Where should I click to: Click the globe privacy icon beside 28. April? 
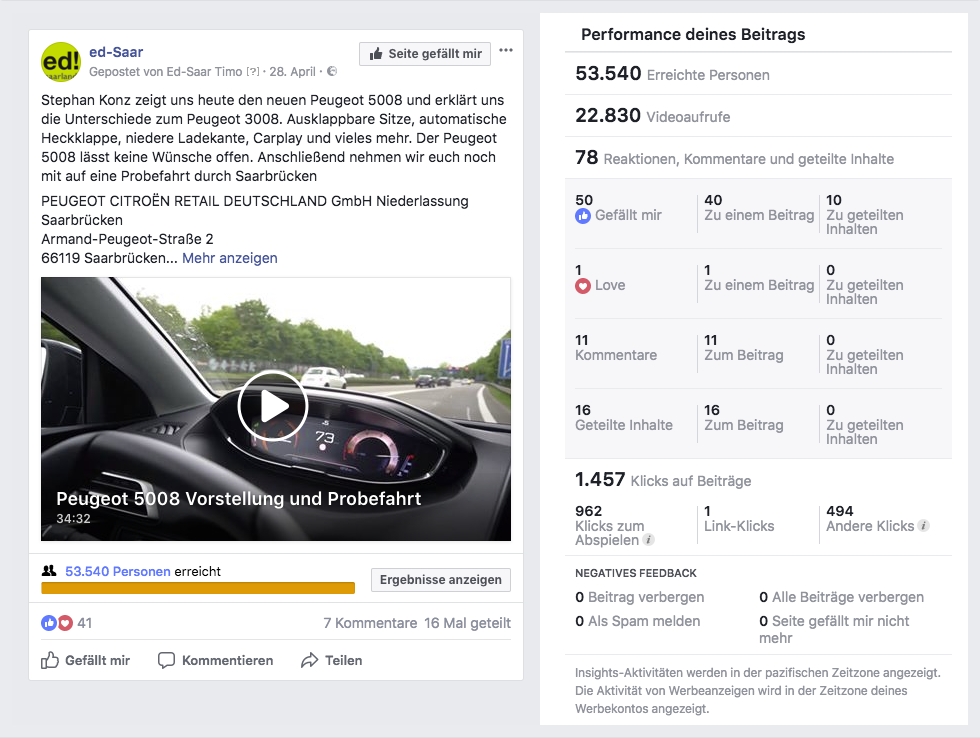click(x=332, y=71)
